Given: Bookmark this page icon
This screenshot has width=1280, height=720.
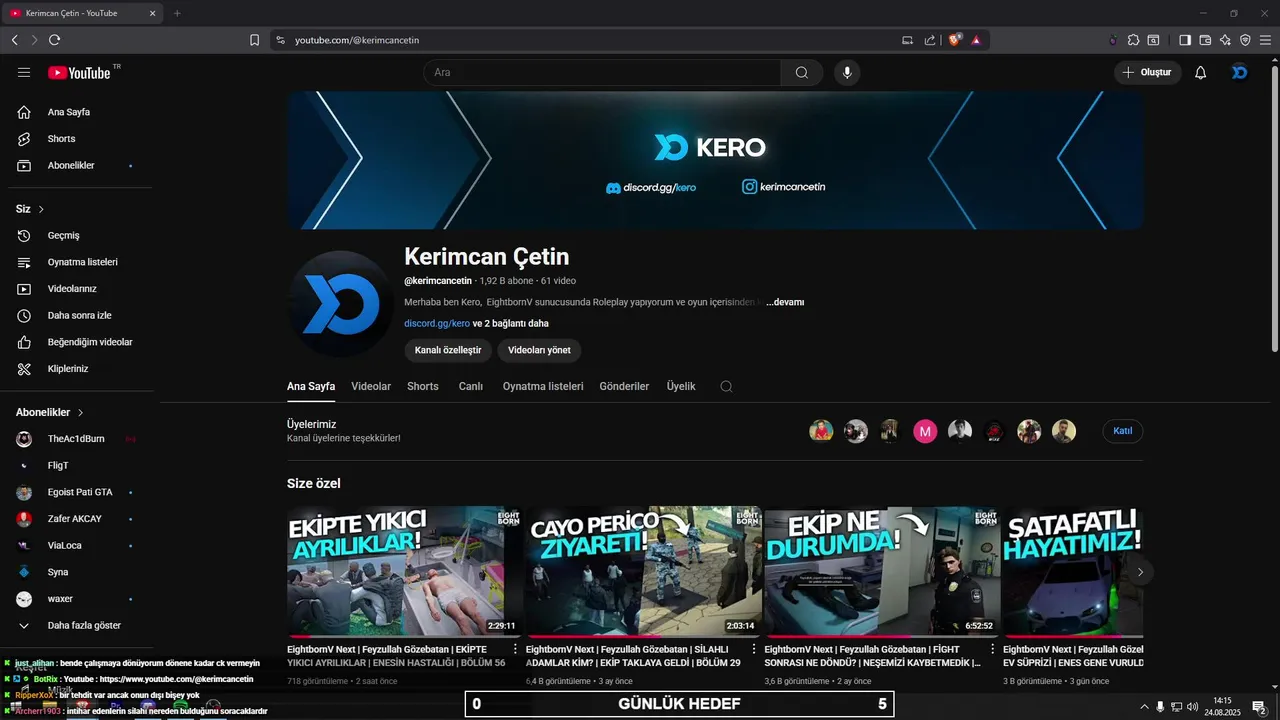Looking at the screenshot, I should pos(254,40).
